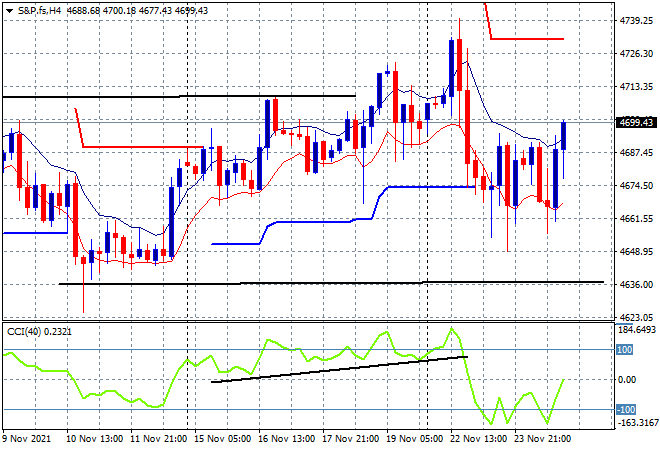Click the 15 Nov 05:00 time label
Viewport: 660px width, 450px height.
[x=223, y=439]
